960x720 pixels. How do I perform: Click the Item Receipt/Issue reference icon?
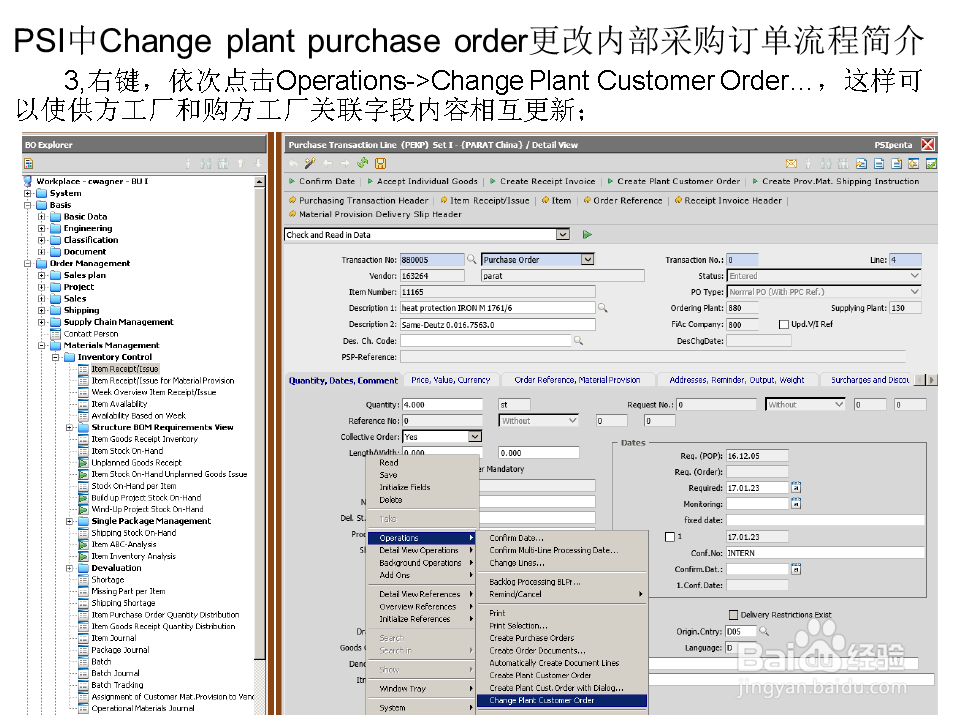[x=446, y=200]
